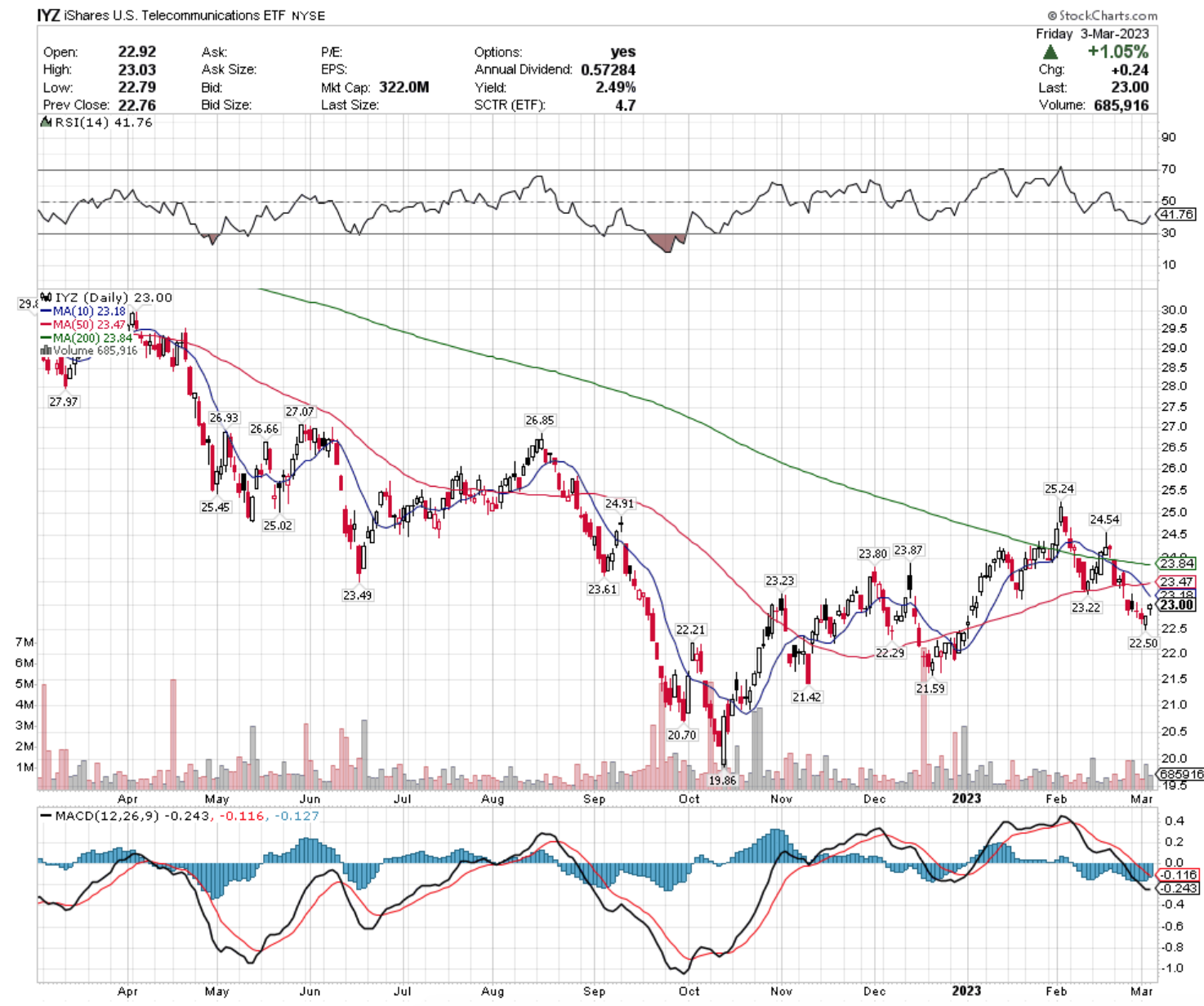The height and width of the screenshot is (1006, 1204).
Task: Click the Yield value 2.49%
Action: [616, 87]
